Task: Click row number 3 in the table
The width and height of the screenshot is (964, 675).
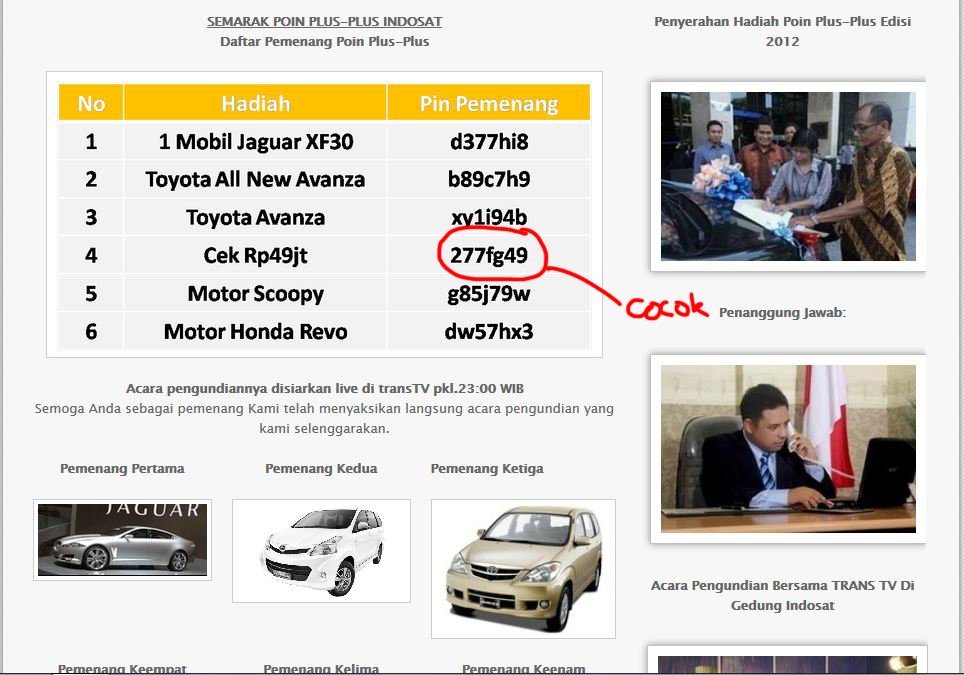Action: point(91,217)
